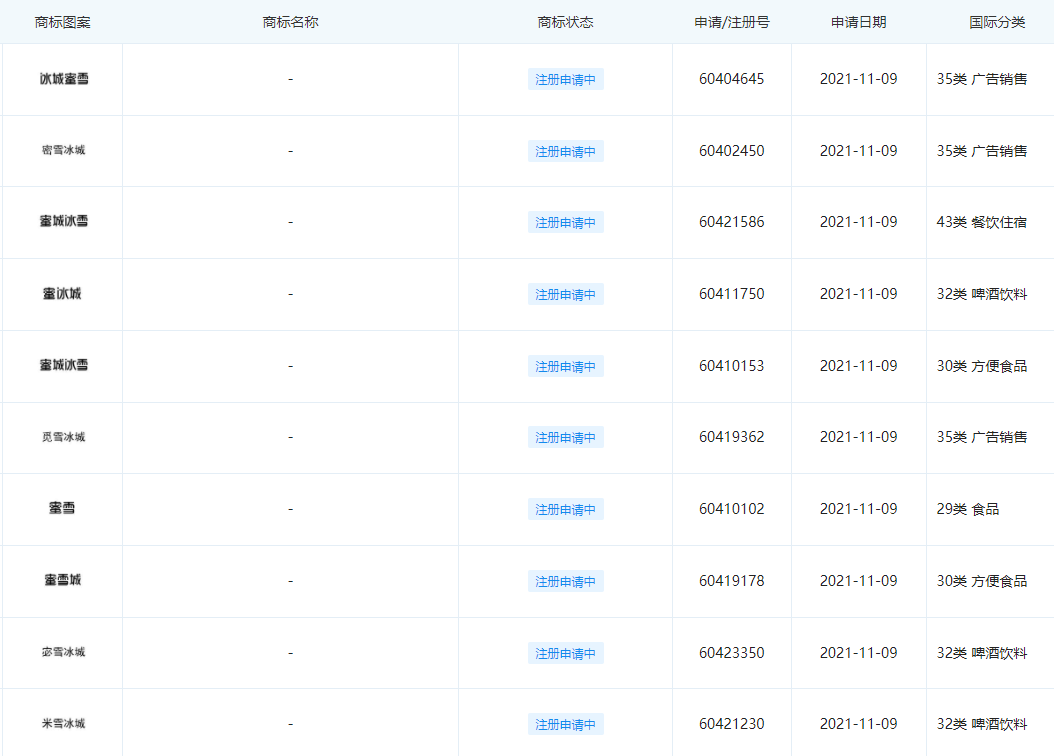The height and width of the screenshot is (756, 1054).
Task: Click the 商标名称 dash cell in row 60411750
Action: (290, 294)
